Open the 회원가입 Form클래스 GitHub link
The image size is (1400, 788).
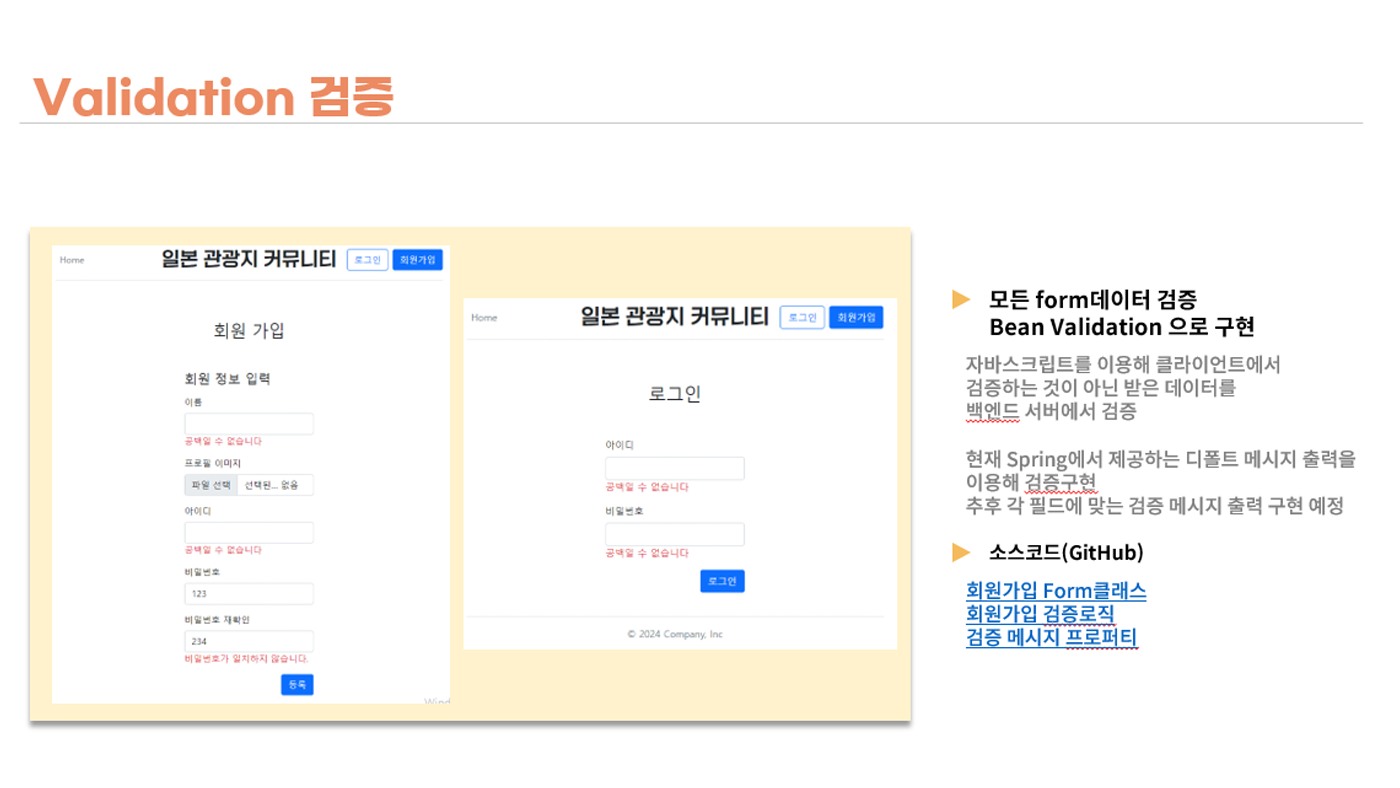coord(1056,591)
